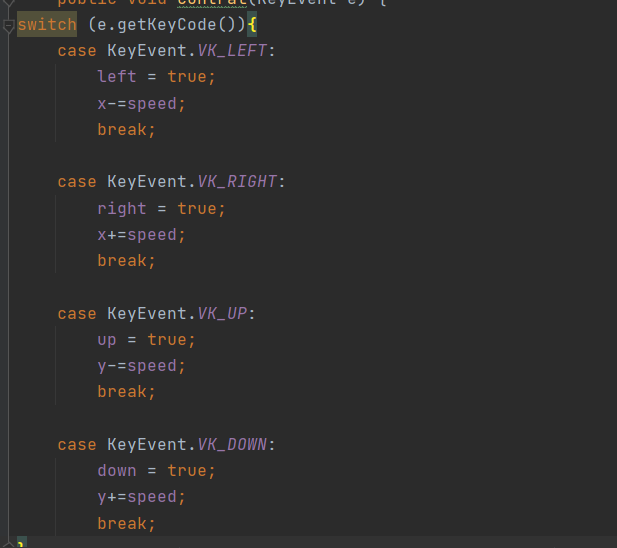This screenshot has height=548, width=617.
Task: Click the y-=speed; statement
Action: [141, 366]
